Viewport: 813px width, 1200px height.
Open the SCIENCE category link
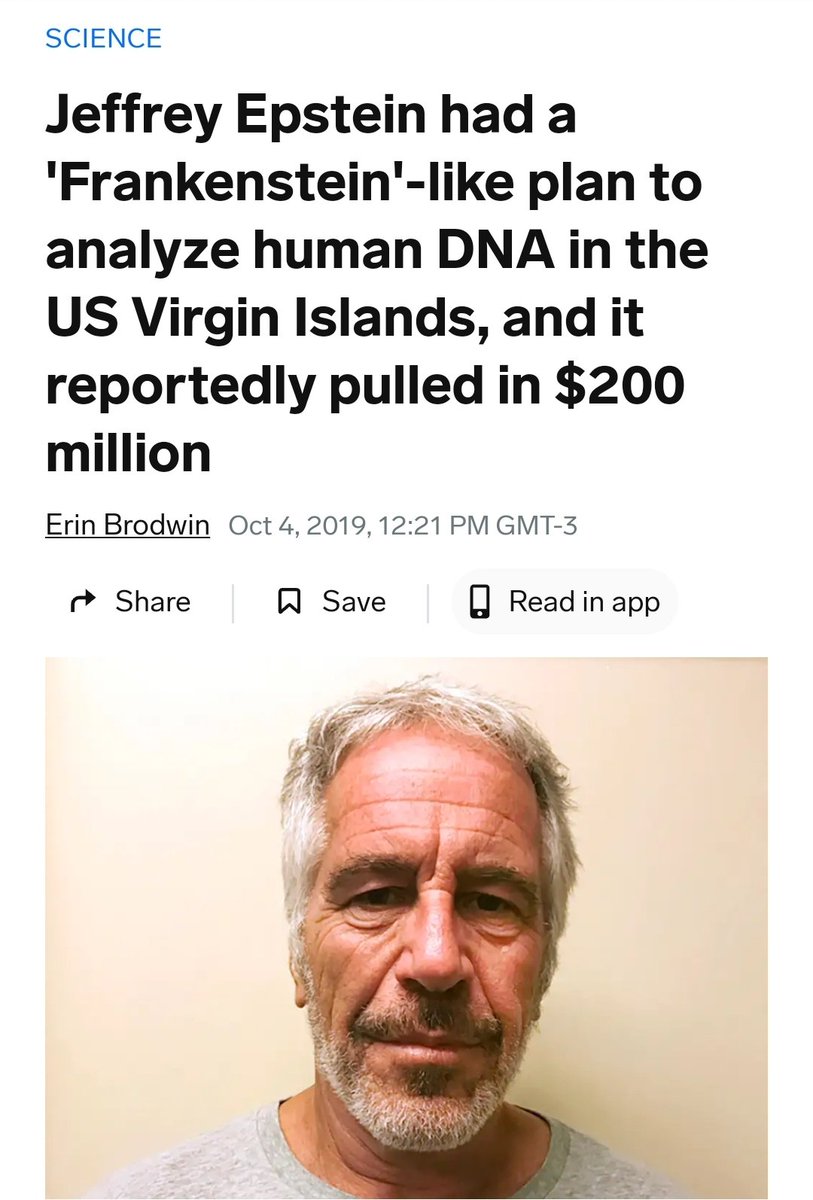pyautogui.click(x=103, y=39)
